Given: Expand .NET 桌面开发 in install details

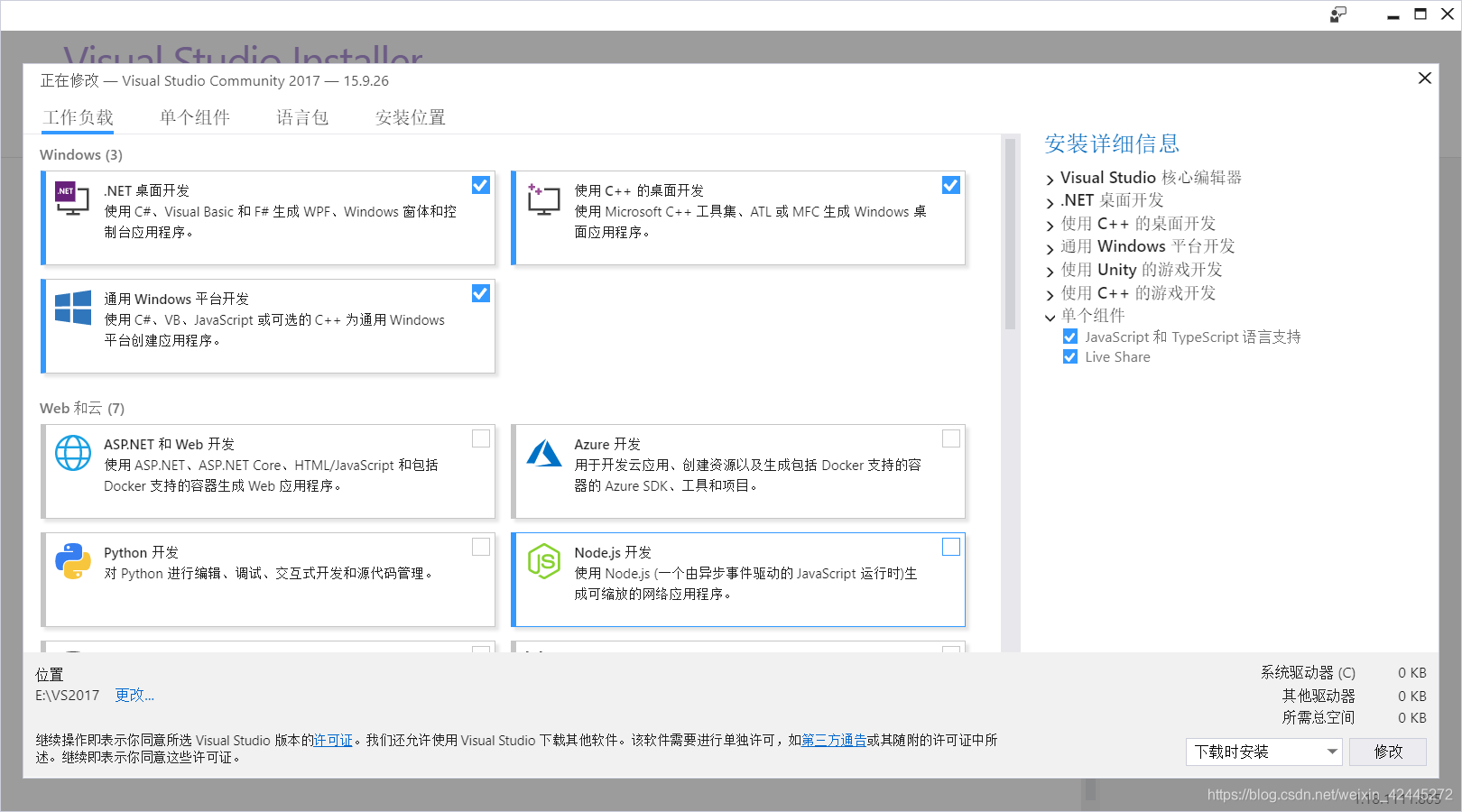Looking at the screenshot, I should pos(1050,202).
